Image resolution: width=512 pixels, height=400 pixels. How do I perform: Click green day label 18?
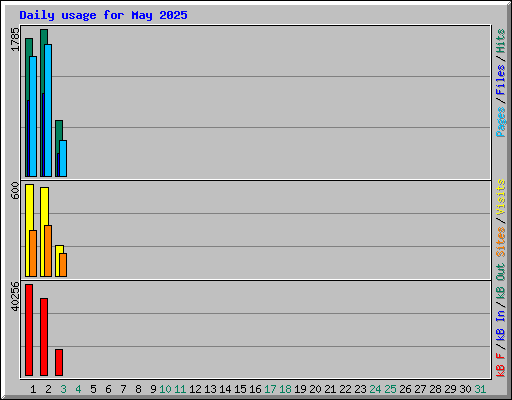(285, 389)
